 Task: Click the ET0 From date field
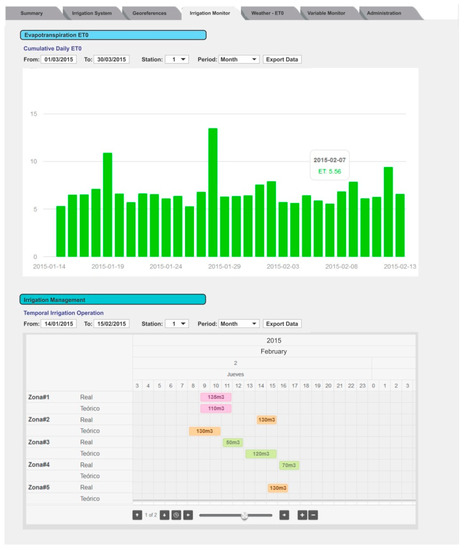(59, 59)
